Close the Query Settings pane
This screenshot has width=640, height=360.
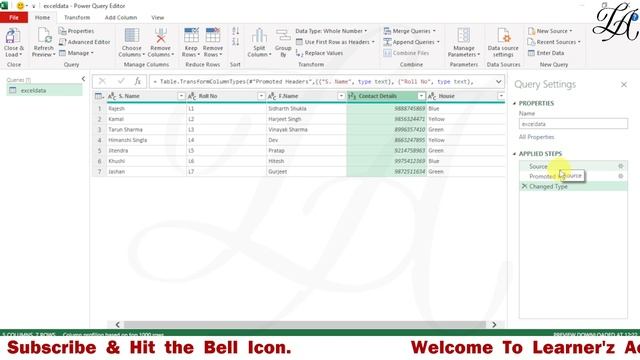point(624,84)
